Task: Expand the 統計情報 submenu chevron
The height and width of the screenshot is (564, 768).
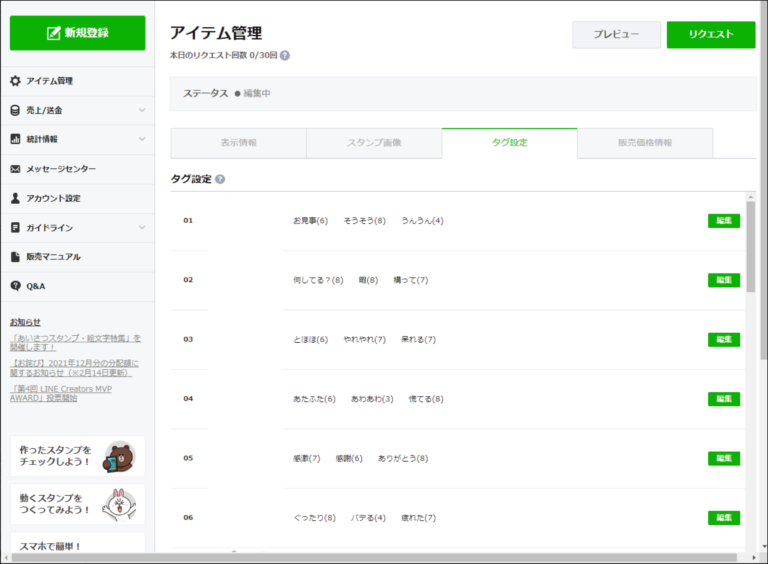Action: [142, 139]
